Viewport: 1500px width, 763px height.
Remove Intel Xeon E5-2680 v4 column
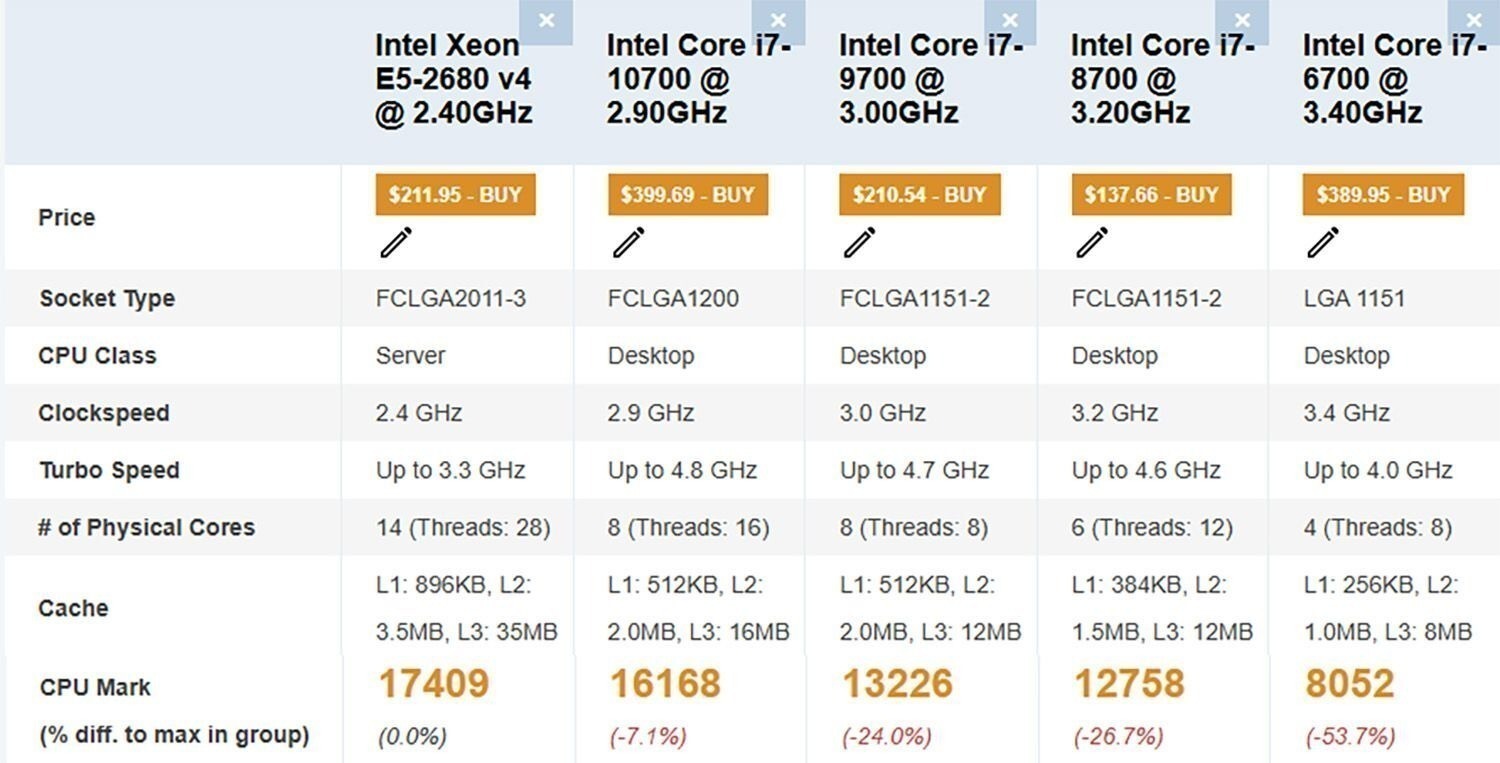click(x=546, y=21)
